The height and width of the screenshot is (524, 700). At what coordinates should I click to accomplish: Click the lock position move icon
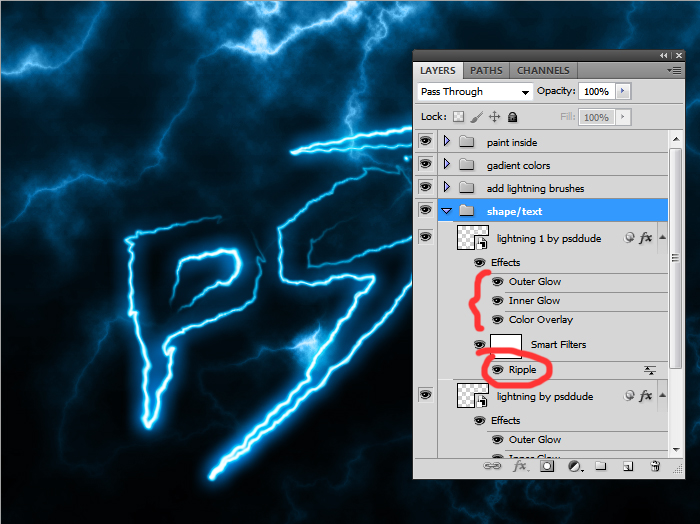point(494,117)
